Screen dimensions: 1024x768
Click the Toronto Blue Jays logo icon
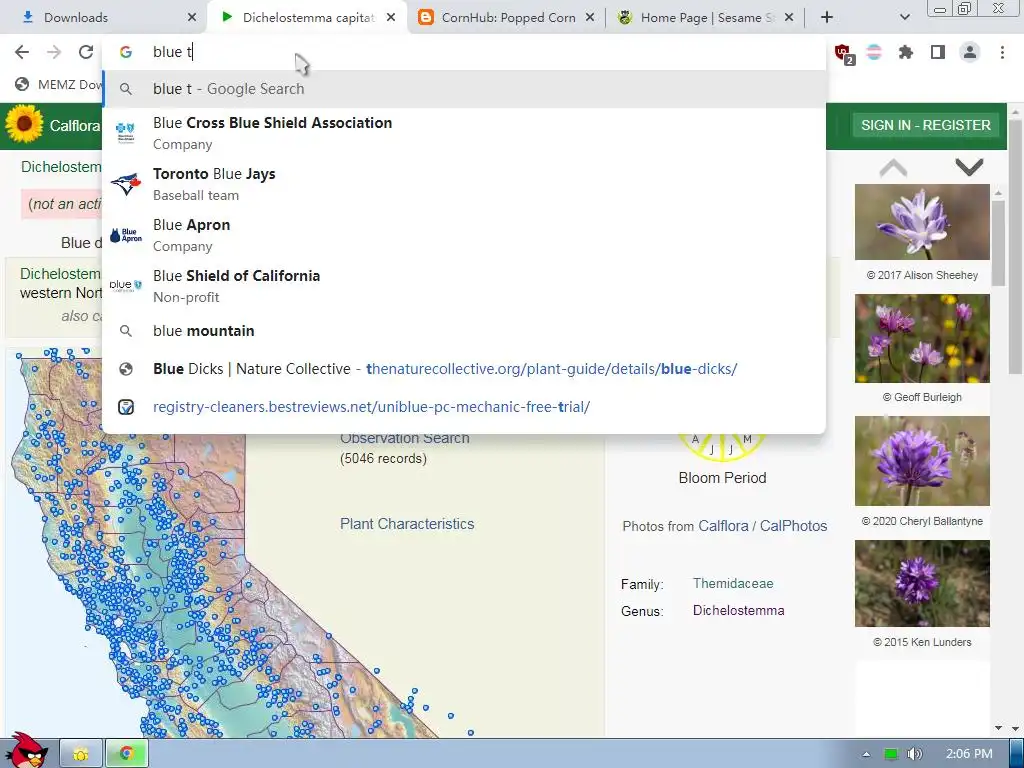(x=126, y=184)
